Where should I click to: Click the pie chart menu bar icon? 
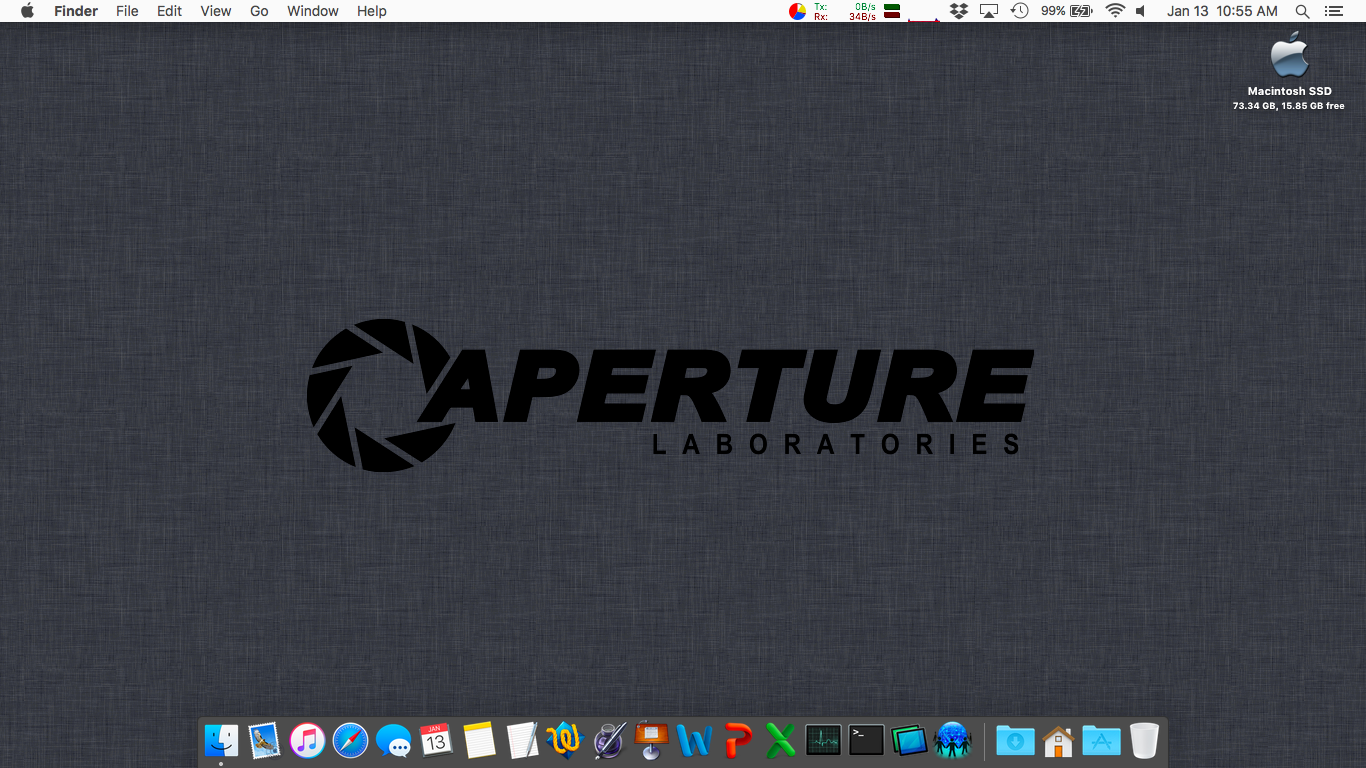pos(797,11)
